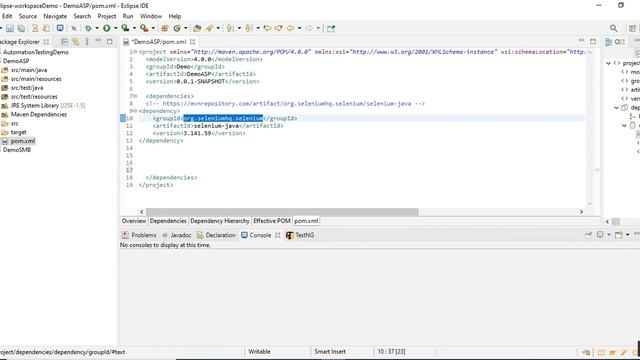640x360 pixels.
Task: Switch to Dependency Hierarchy tab
Action: 220,221
